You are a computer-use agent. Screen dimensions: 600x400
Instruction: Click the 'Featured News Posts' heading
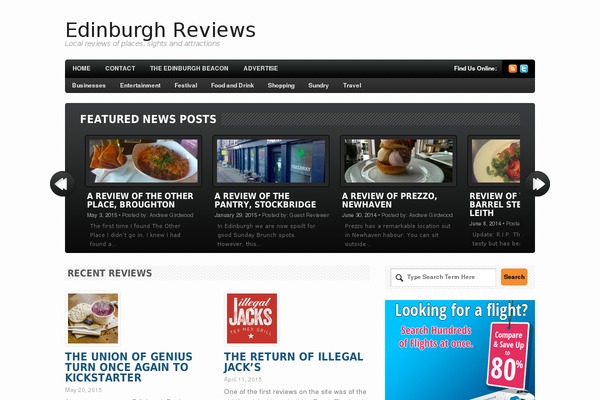point(148,119)
